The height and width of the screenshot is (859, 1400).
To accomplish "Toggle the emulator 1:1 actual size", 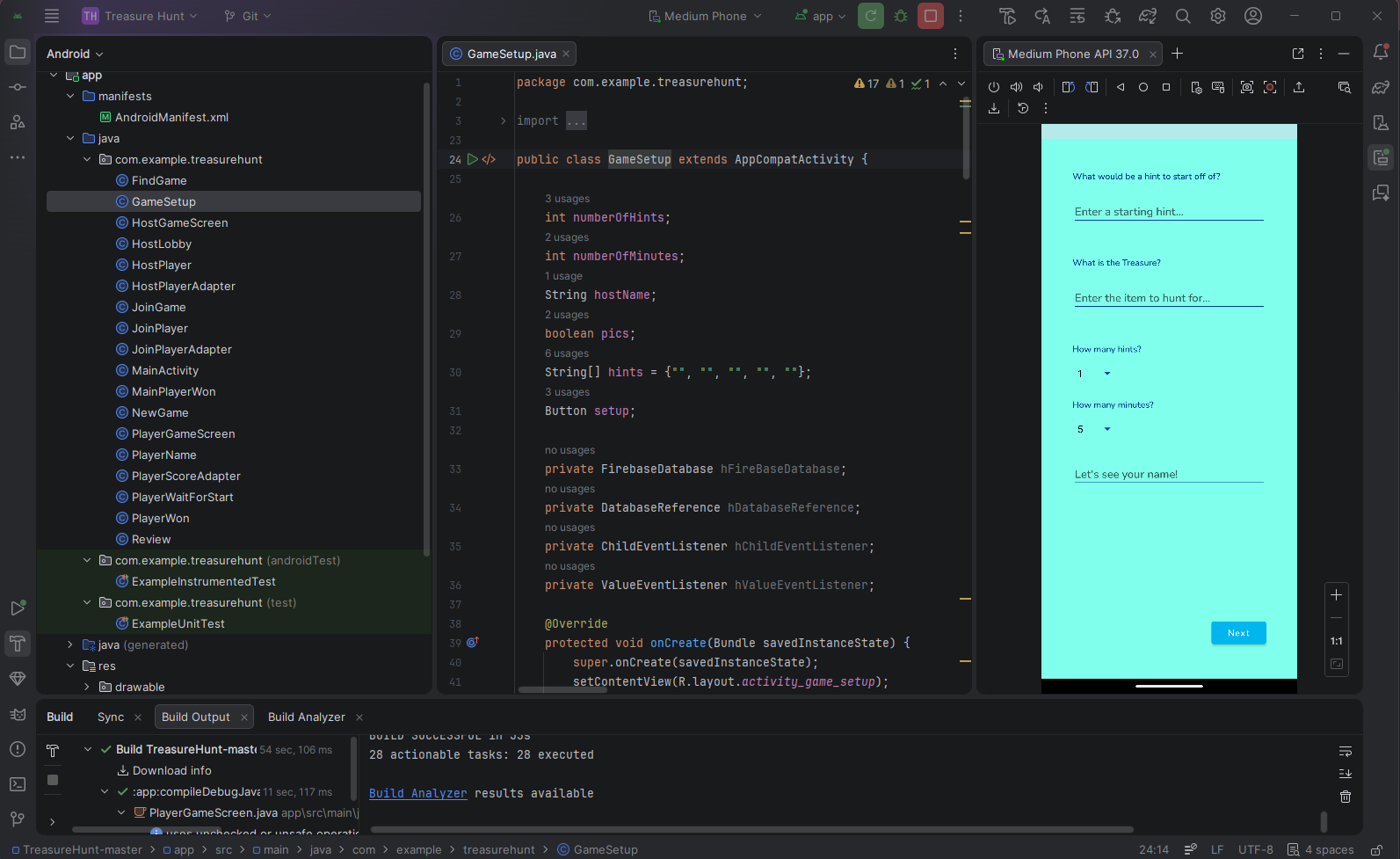I will click(x=1336, y=641).
